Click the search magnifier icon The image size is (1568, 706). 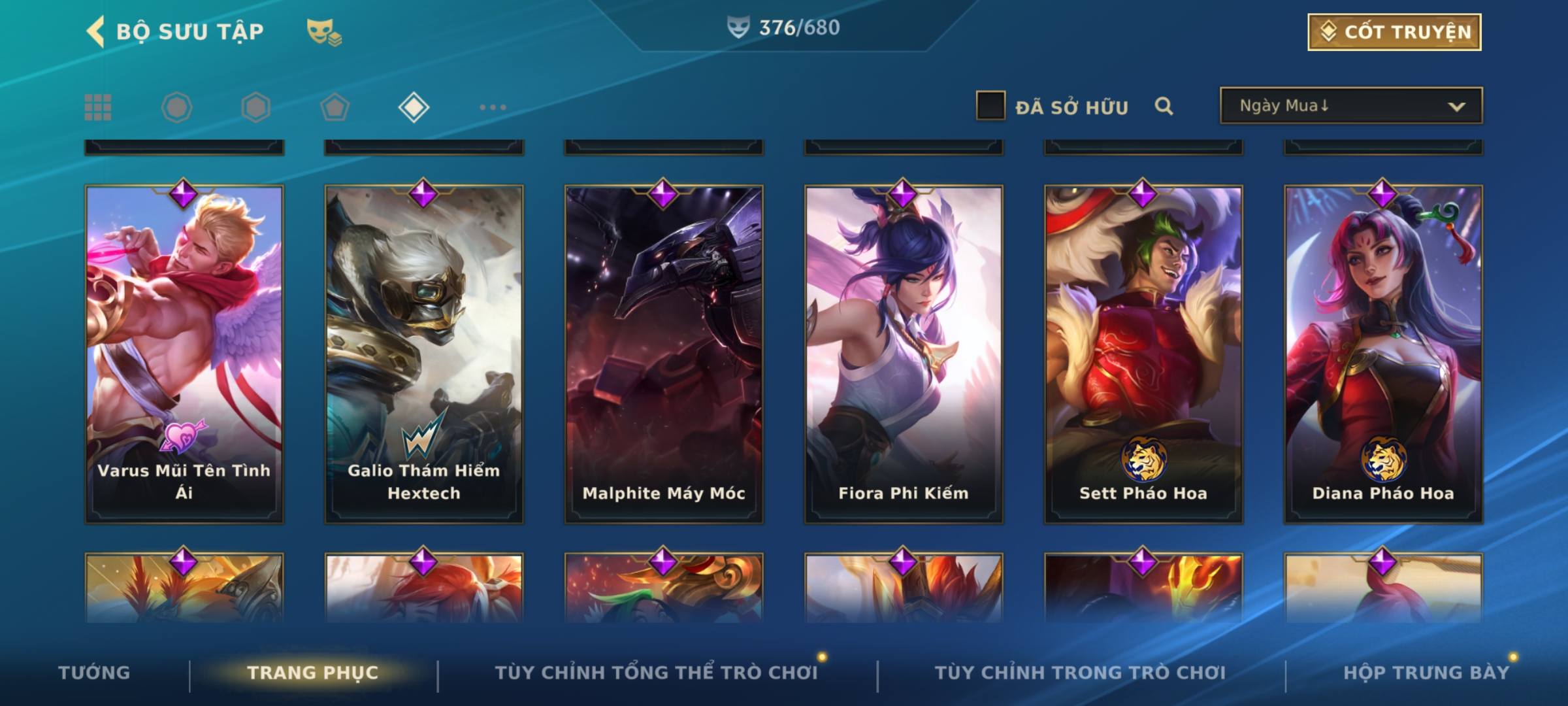point(1164,106)
